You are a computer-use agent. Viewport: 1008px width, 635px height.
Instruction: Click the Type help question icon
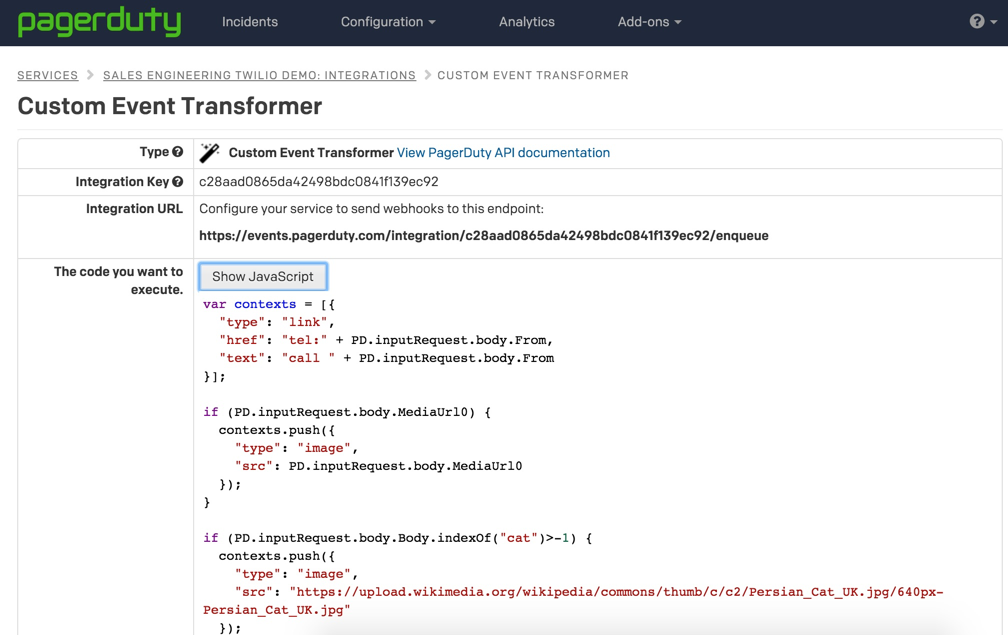tap(177, 152)
